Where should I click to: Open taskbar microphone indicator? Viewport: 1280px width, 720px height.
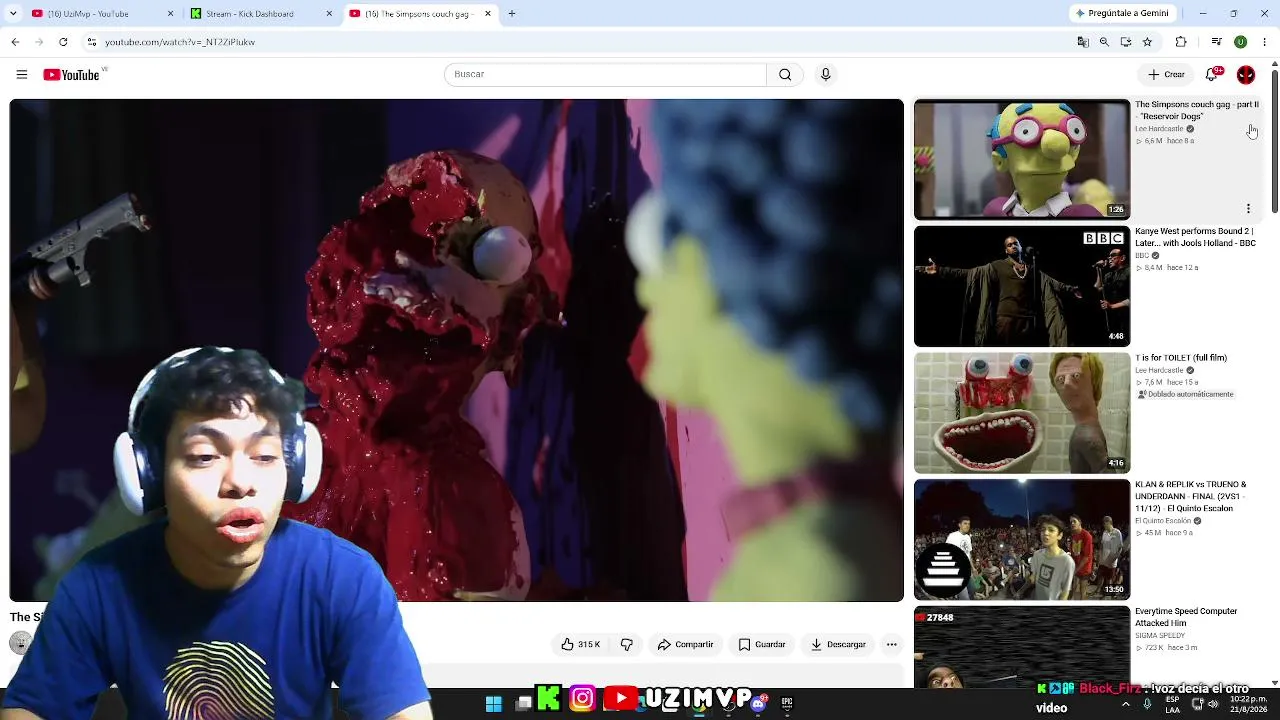[1147, 704]
